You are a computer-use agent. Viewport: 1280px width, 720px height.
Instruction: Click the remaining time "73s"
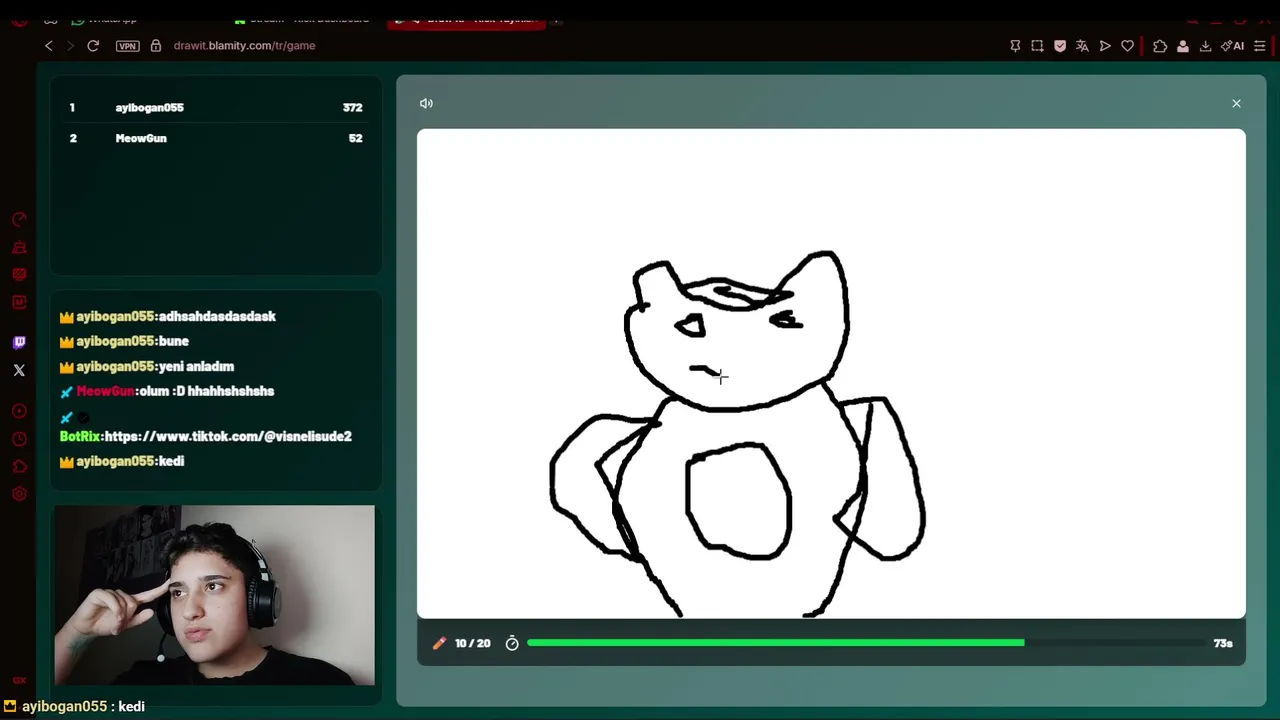point(1223,643)
